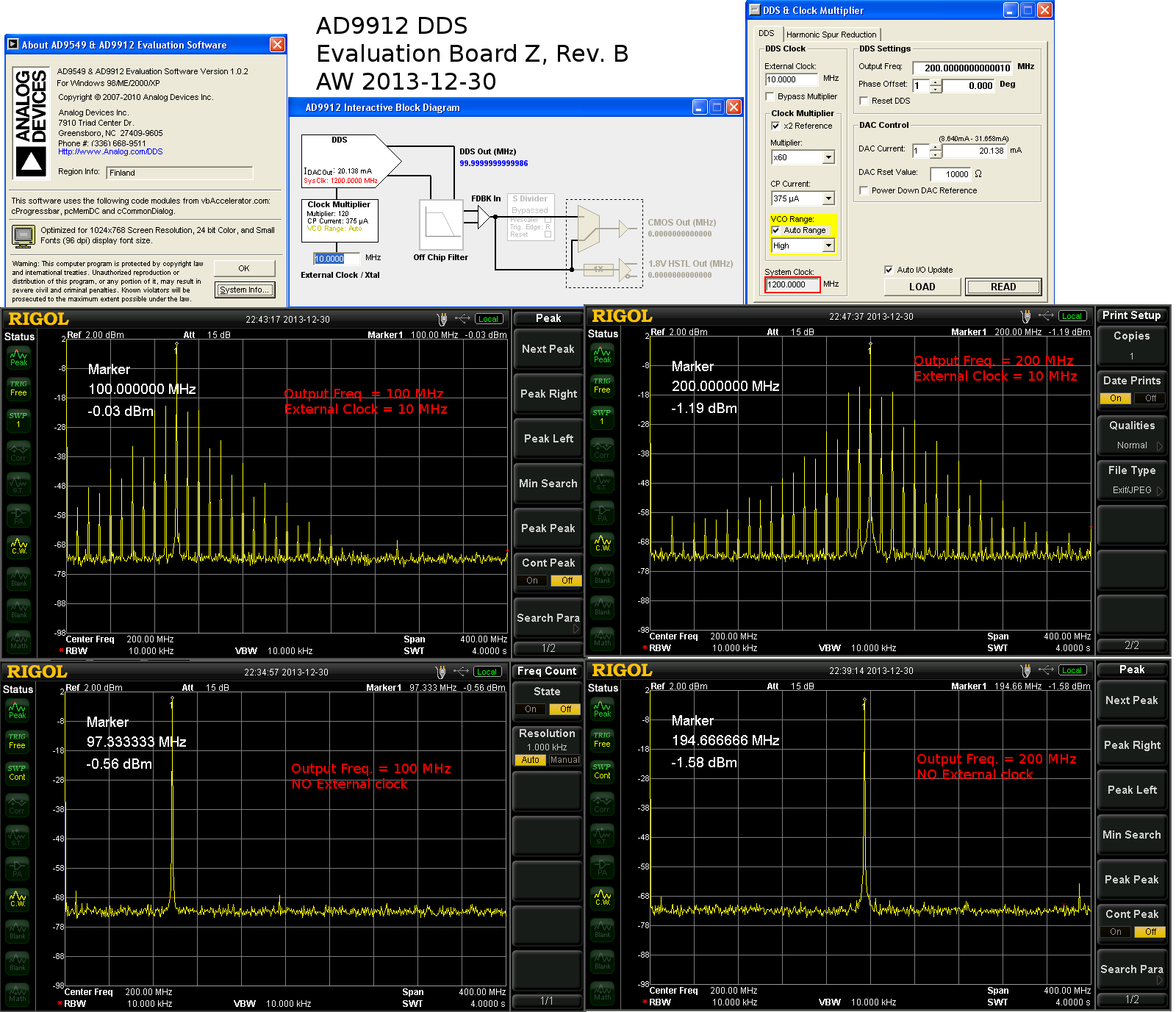Image resolution: width=1176 pixels, height=1012 pixels.
Task: Toggle the VCO Auto Range checkbox
Action: pos(775,230)
